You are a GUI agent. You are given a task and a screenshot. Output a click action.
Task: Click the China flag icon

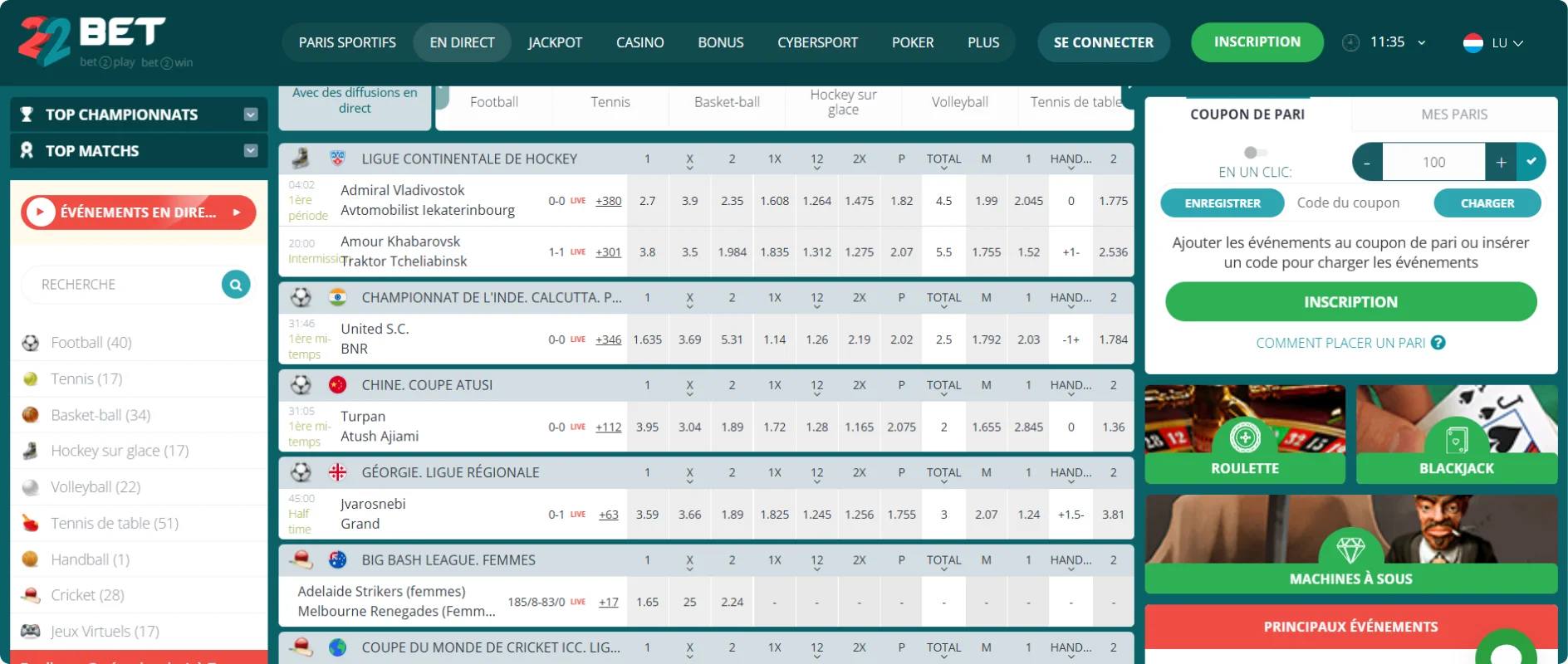click(337, 385)
